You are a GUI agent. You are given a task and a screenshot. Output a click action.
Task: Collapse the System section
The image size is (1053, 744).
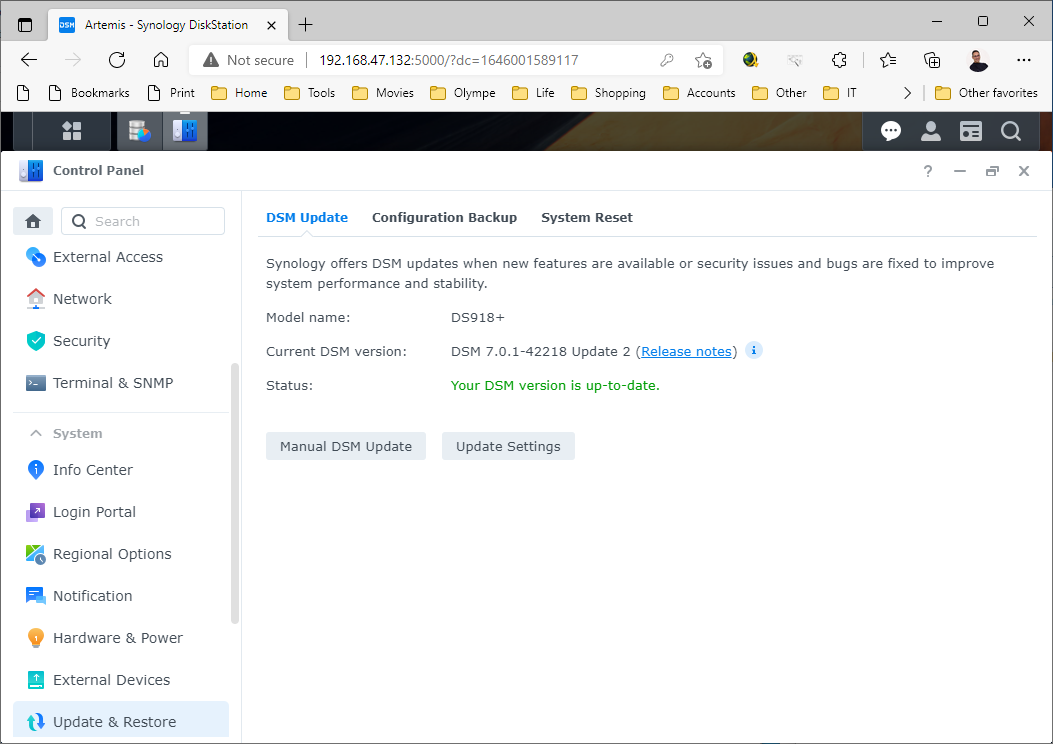(36, 434)
